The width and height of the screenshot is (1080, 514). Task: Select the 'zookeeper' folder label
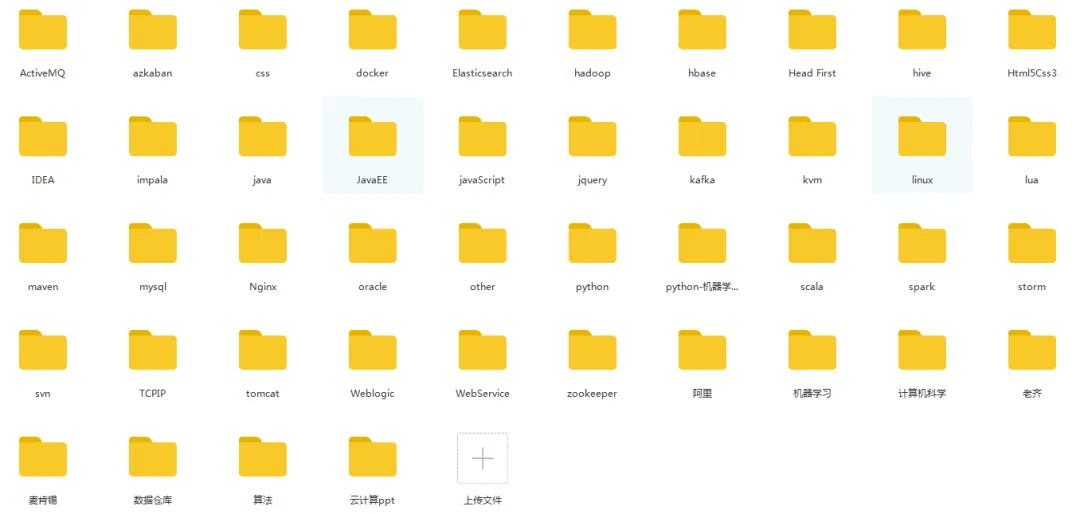pos(592,394)
